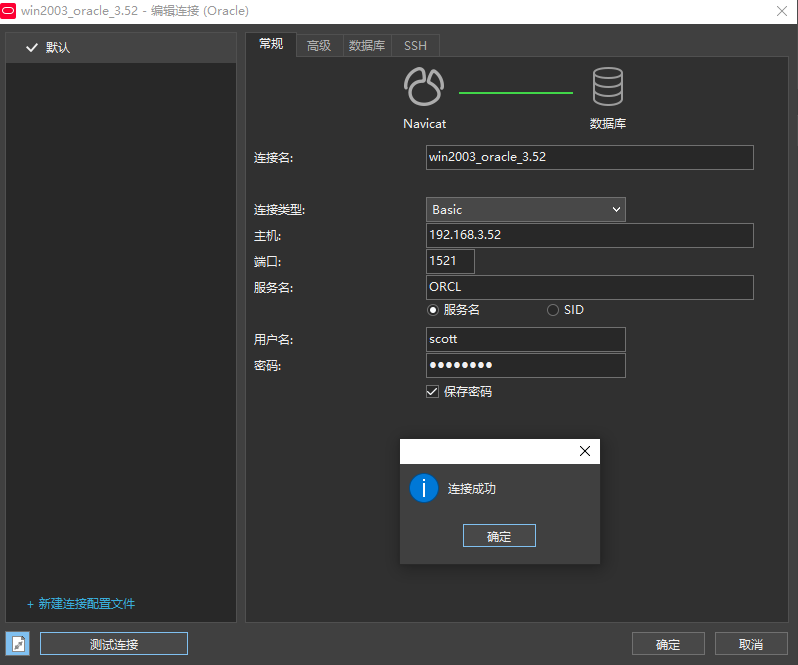Select the 服务名 radio button

click(433, 310)
